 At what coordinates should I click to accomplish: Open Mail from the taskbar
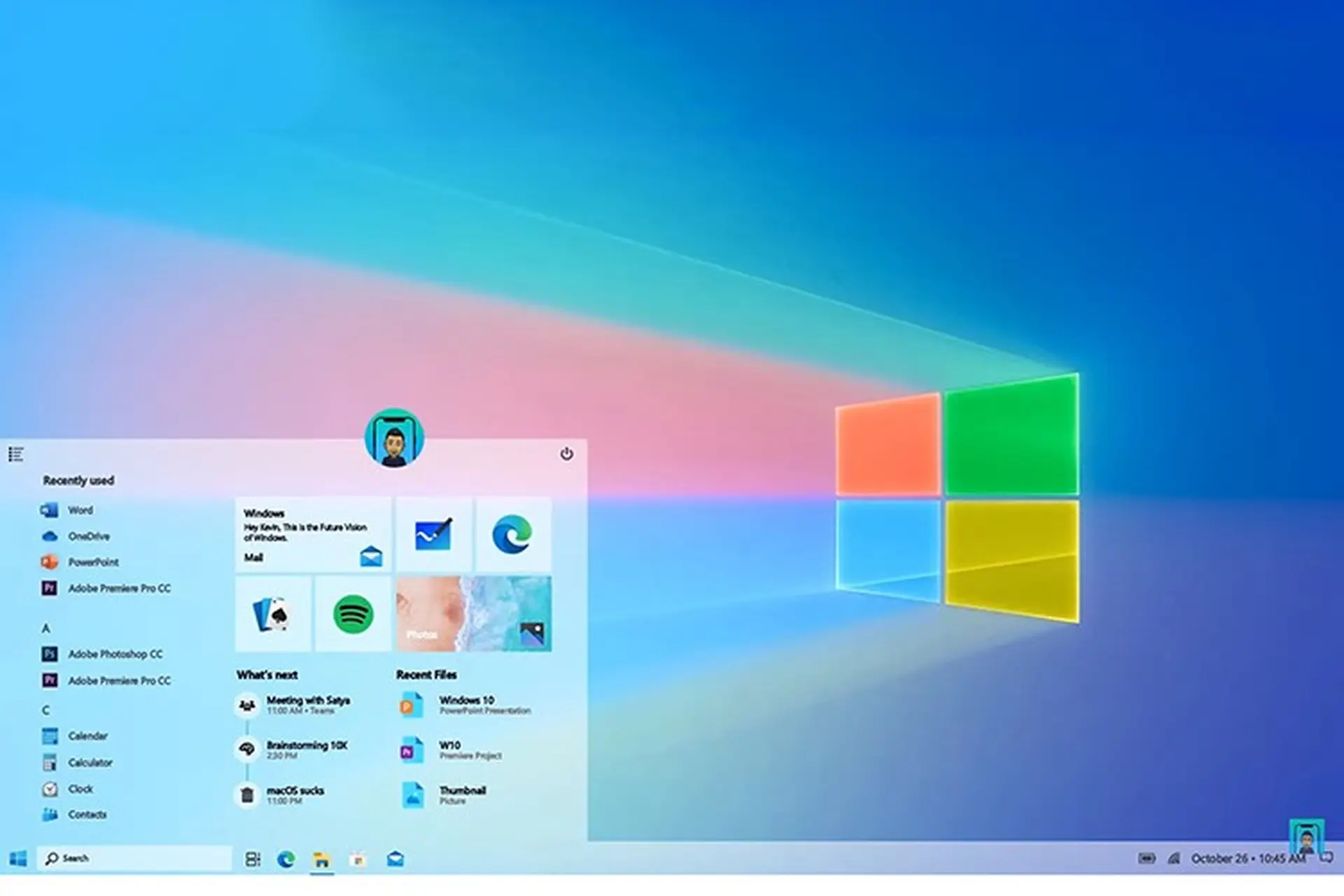[x=395, y=858]
